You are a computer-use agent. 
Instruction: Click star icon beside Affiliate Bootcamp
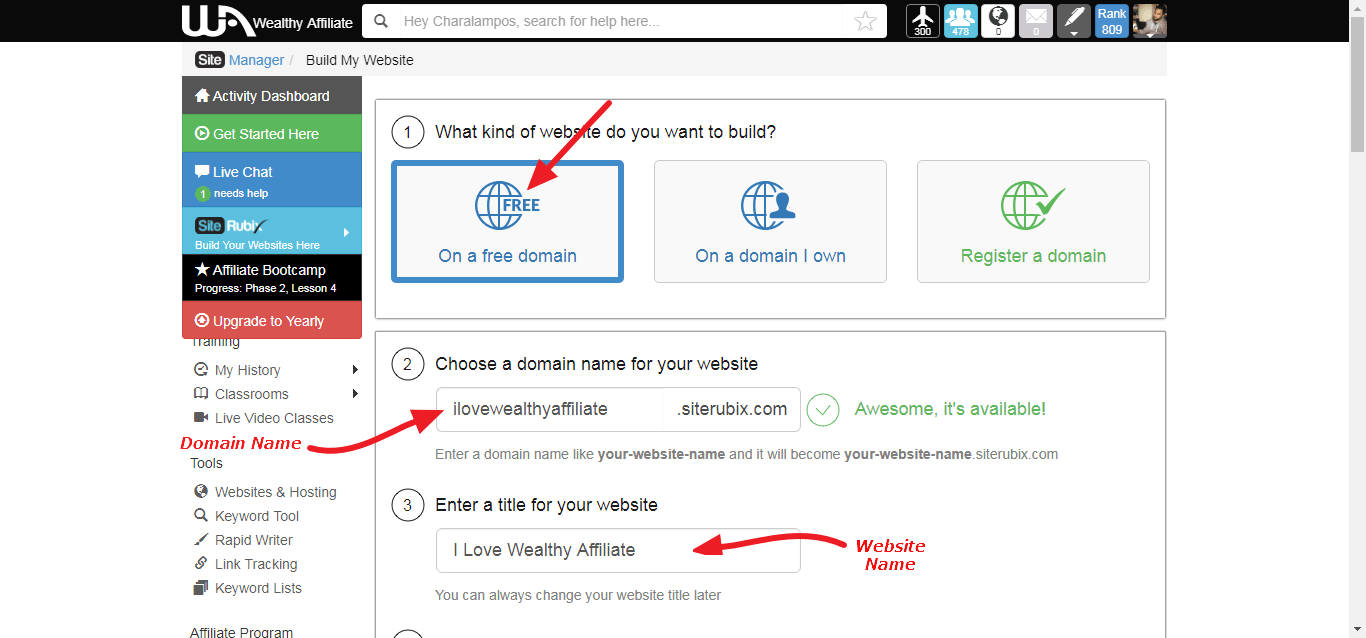202,269
